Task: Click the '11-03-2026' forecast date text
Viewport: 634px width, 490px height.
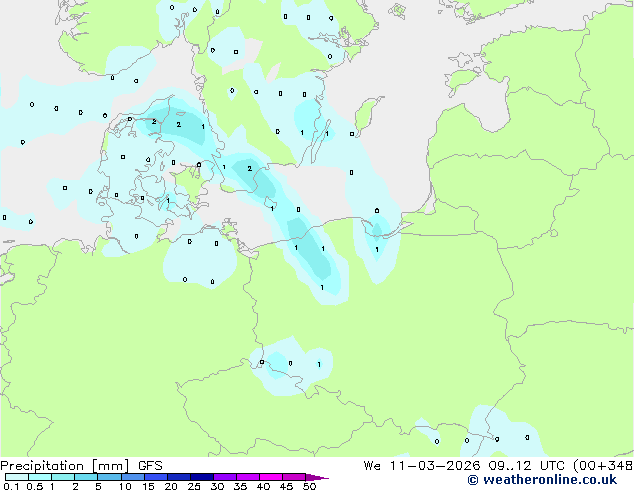Action: pyautogui.click(x=435, y=466)
